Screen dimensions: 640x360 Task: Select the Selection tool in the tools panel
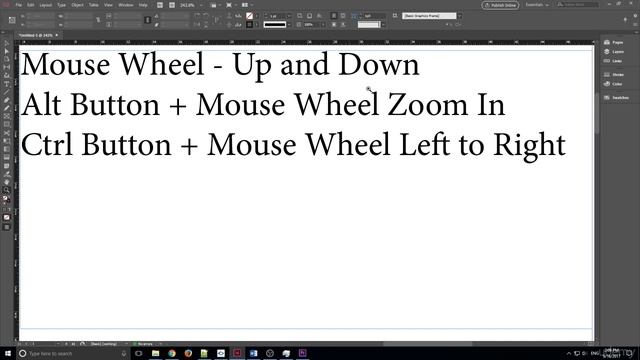pos(7,43)
